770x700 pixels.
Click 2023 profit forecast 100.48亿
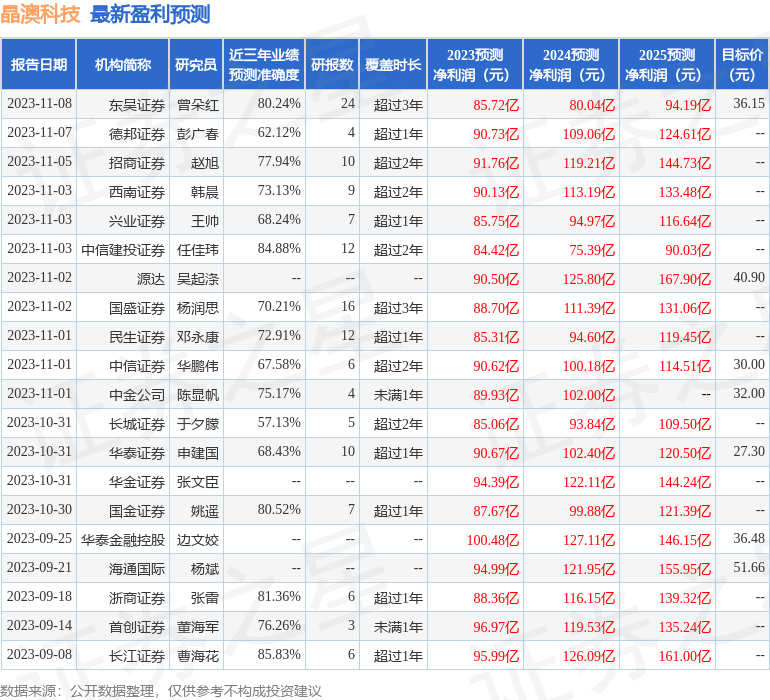[x=493, y=540]
